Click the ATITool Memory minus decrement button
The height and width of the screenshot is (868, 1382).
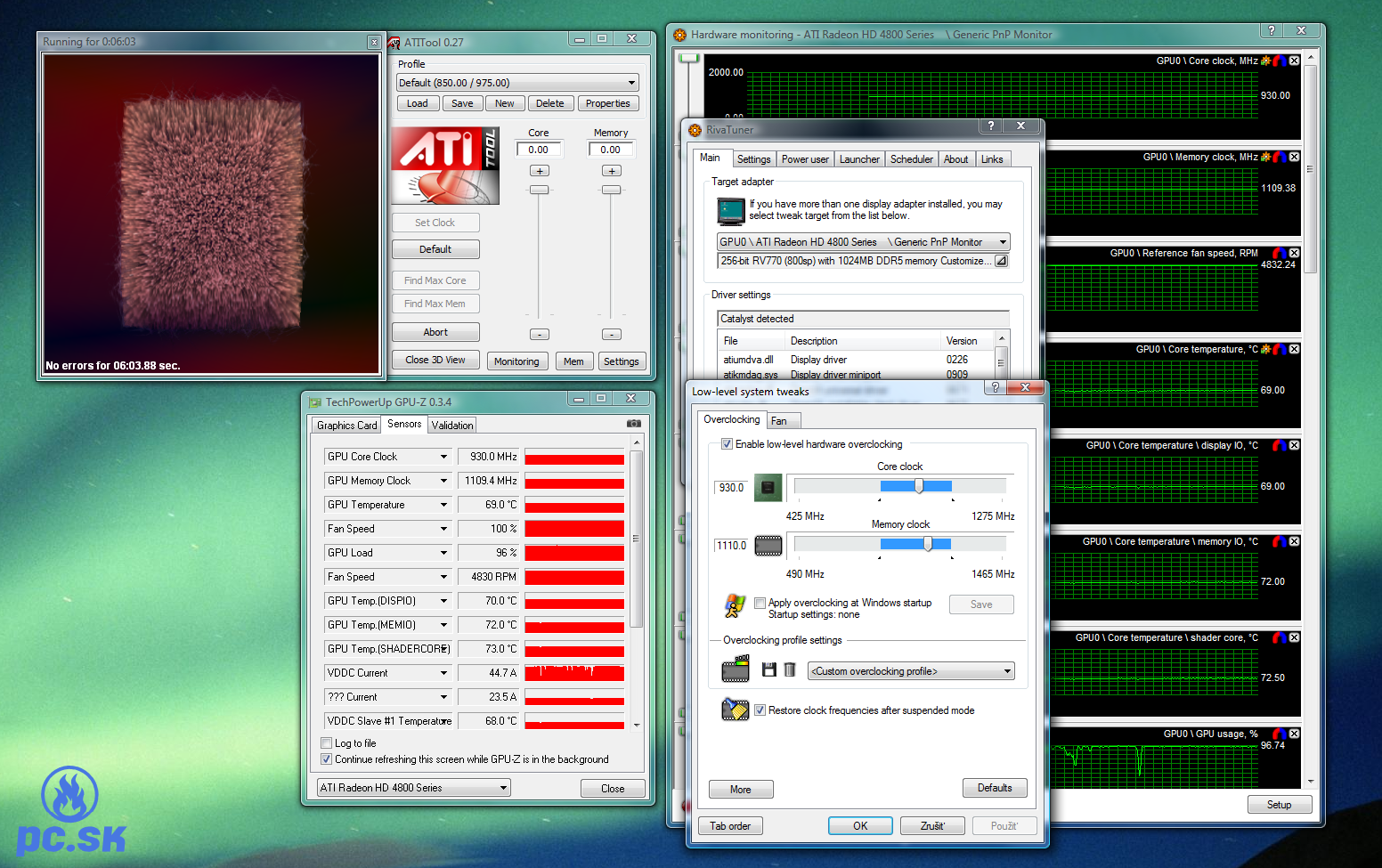pyautogui.click(x=612, y=335)
